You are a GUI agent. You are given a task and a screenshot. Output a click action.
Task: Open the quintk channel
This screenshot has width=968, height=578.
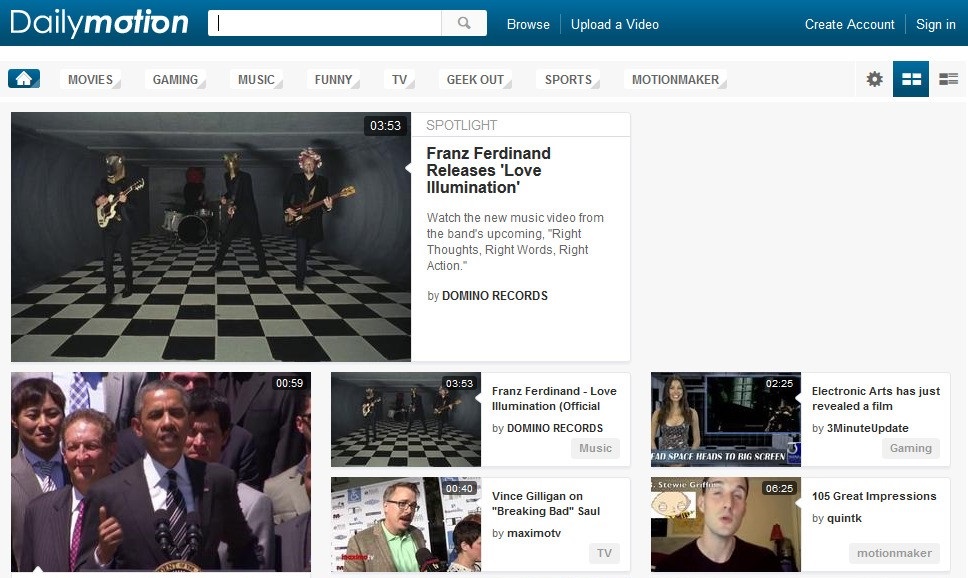point(844,518)
